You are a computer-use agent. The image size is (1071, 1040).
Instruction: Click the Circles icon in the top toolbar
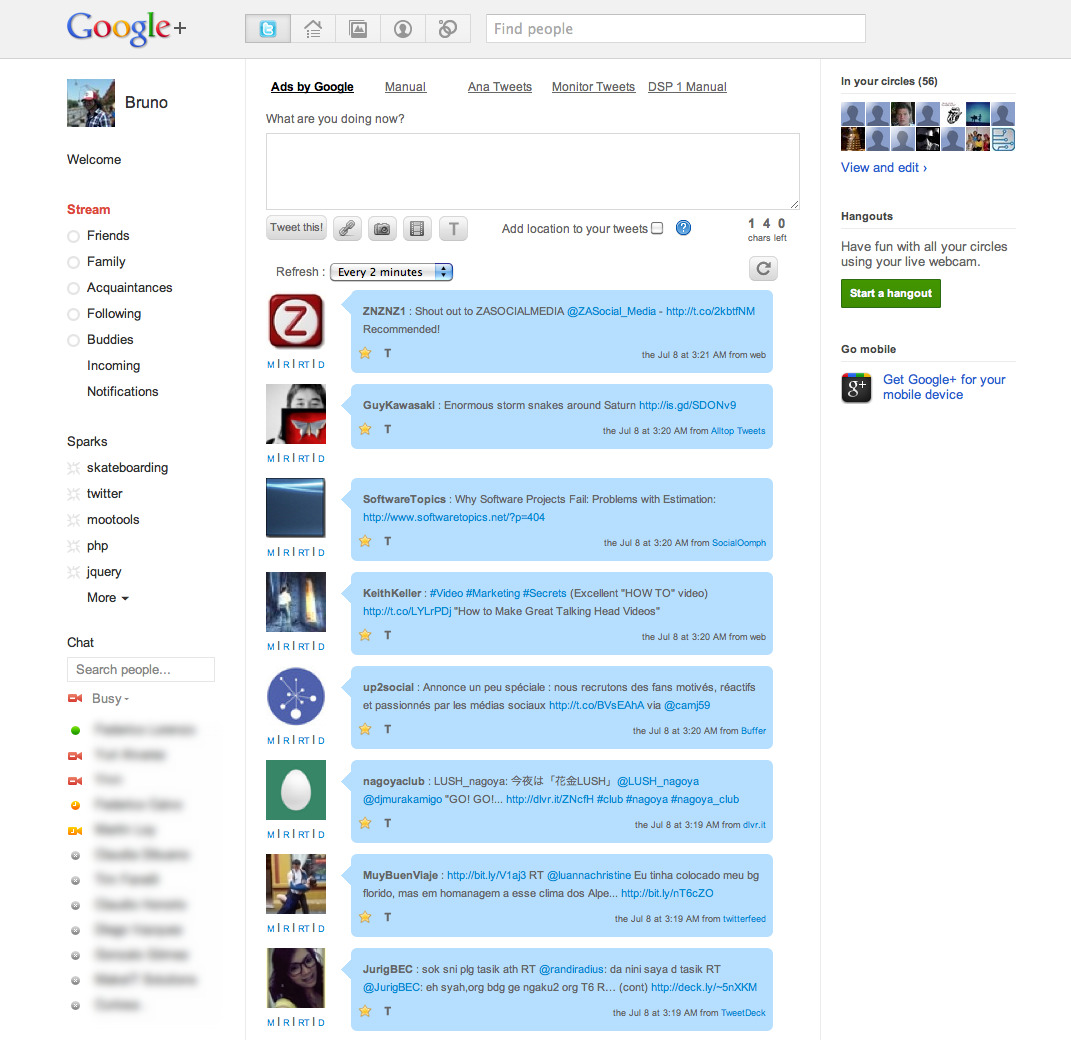447,28
